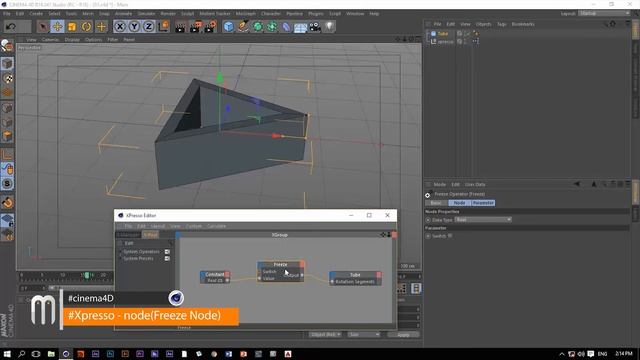Open the green array/modeling objects icon

pos(272,27)
